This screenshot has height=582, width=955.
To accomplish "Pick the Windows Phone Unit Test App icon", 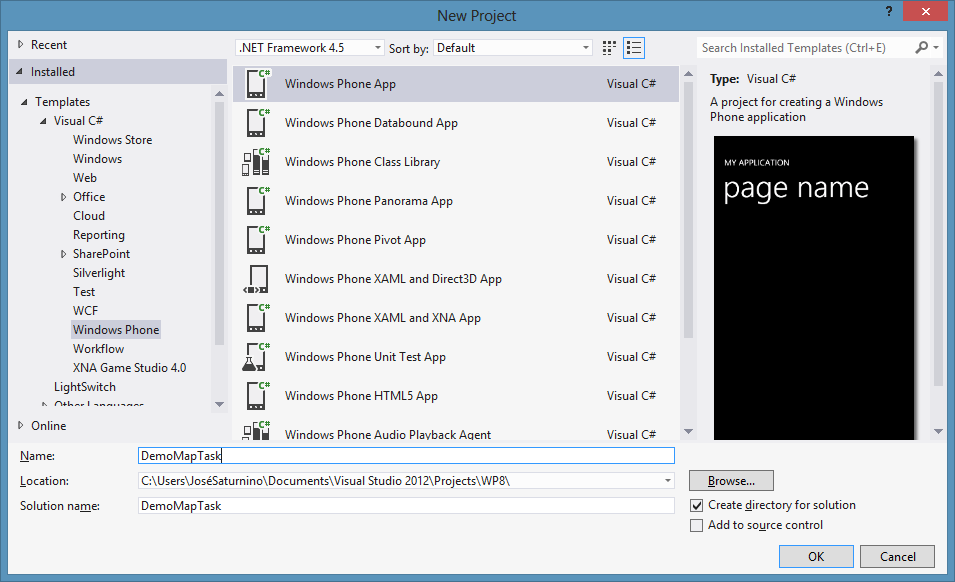I will click(257, 357).
